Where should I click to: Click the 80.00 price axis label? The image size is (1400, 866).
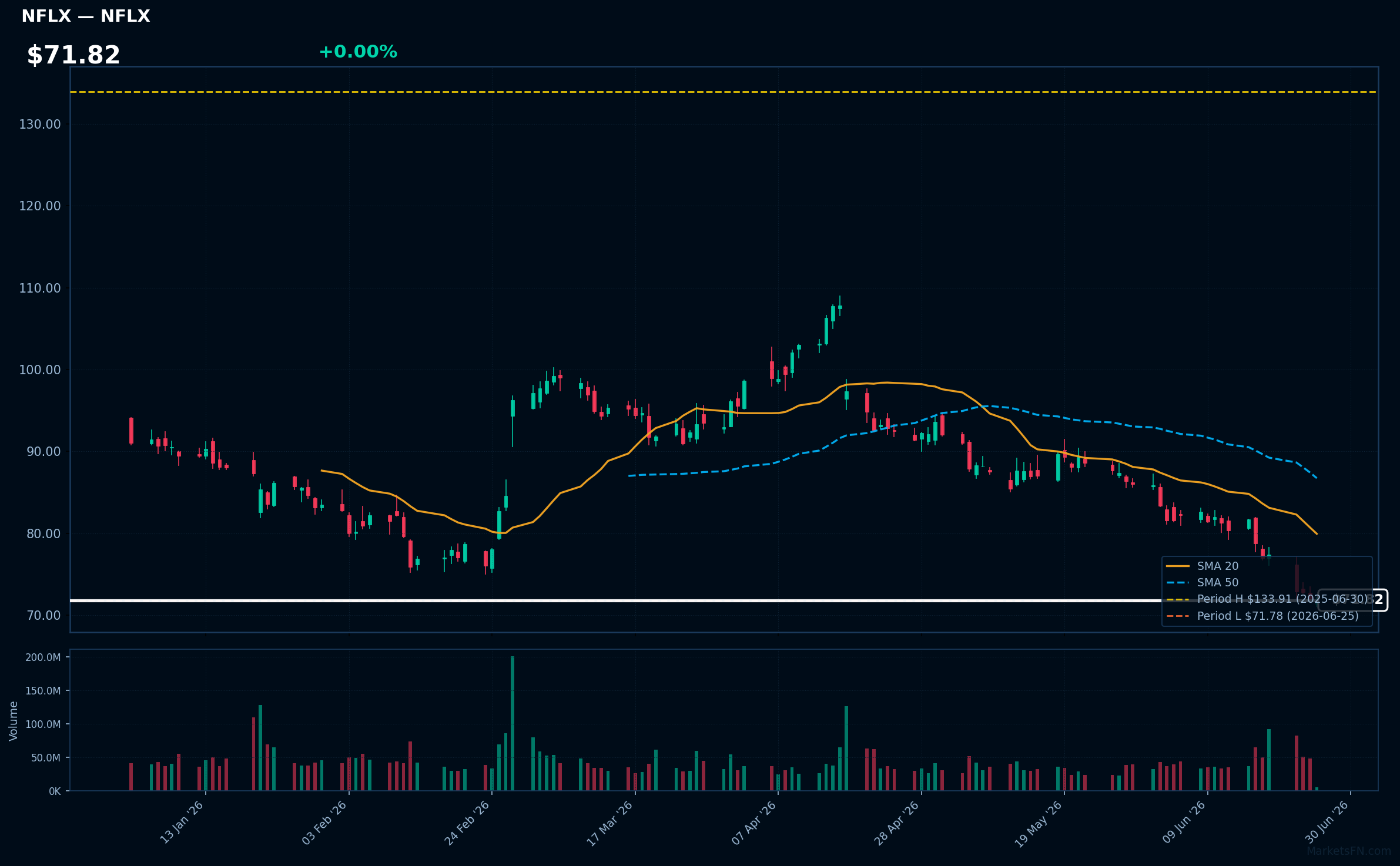tap(43, 533)
